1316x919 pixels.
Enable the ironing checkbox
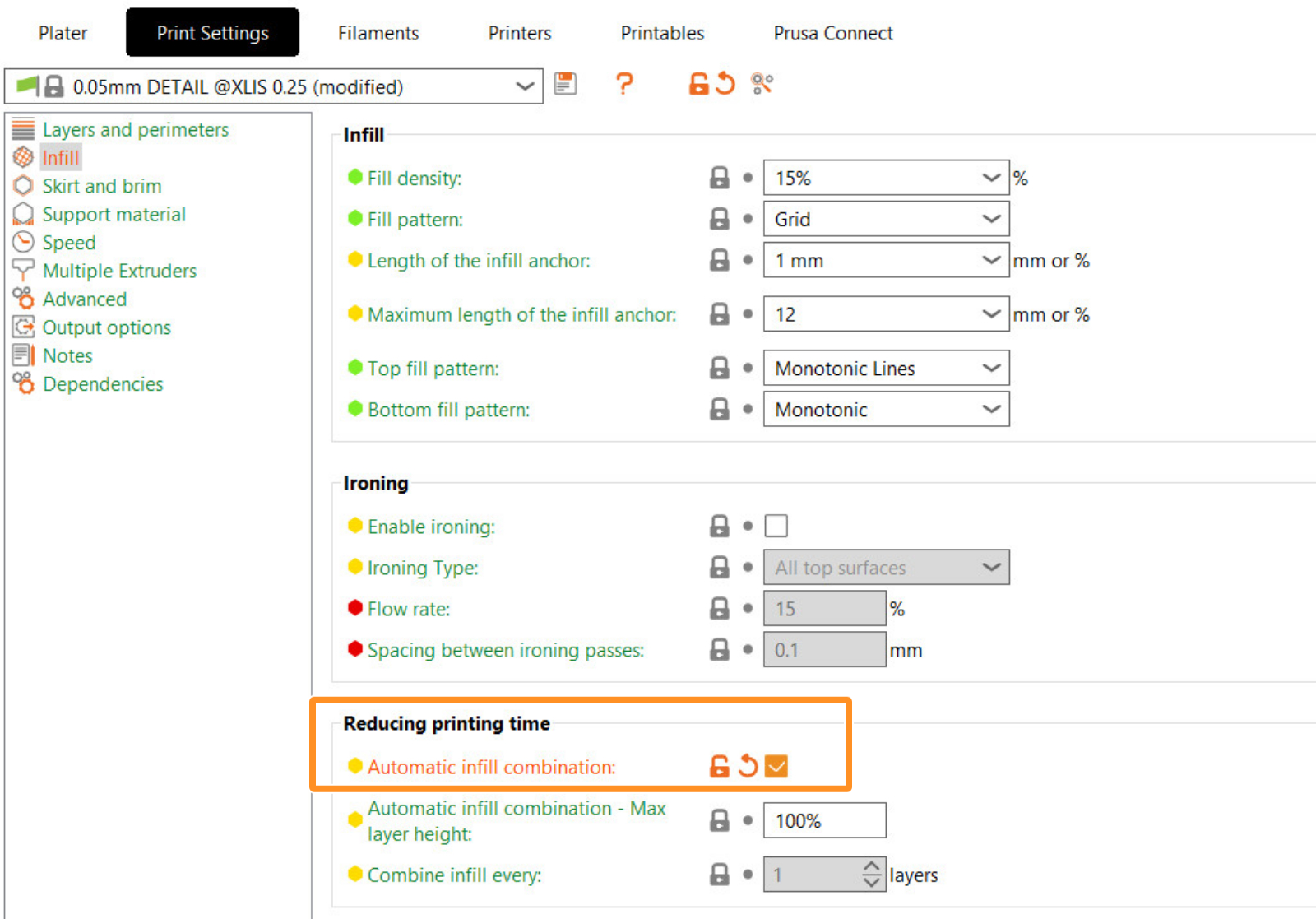(776, 526)
